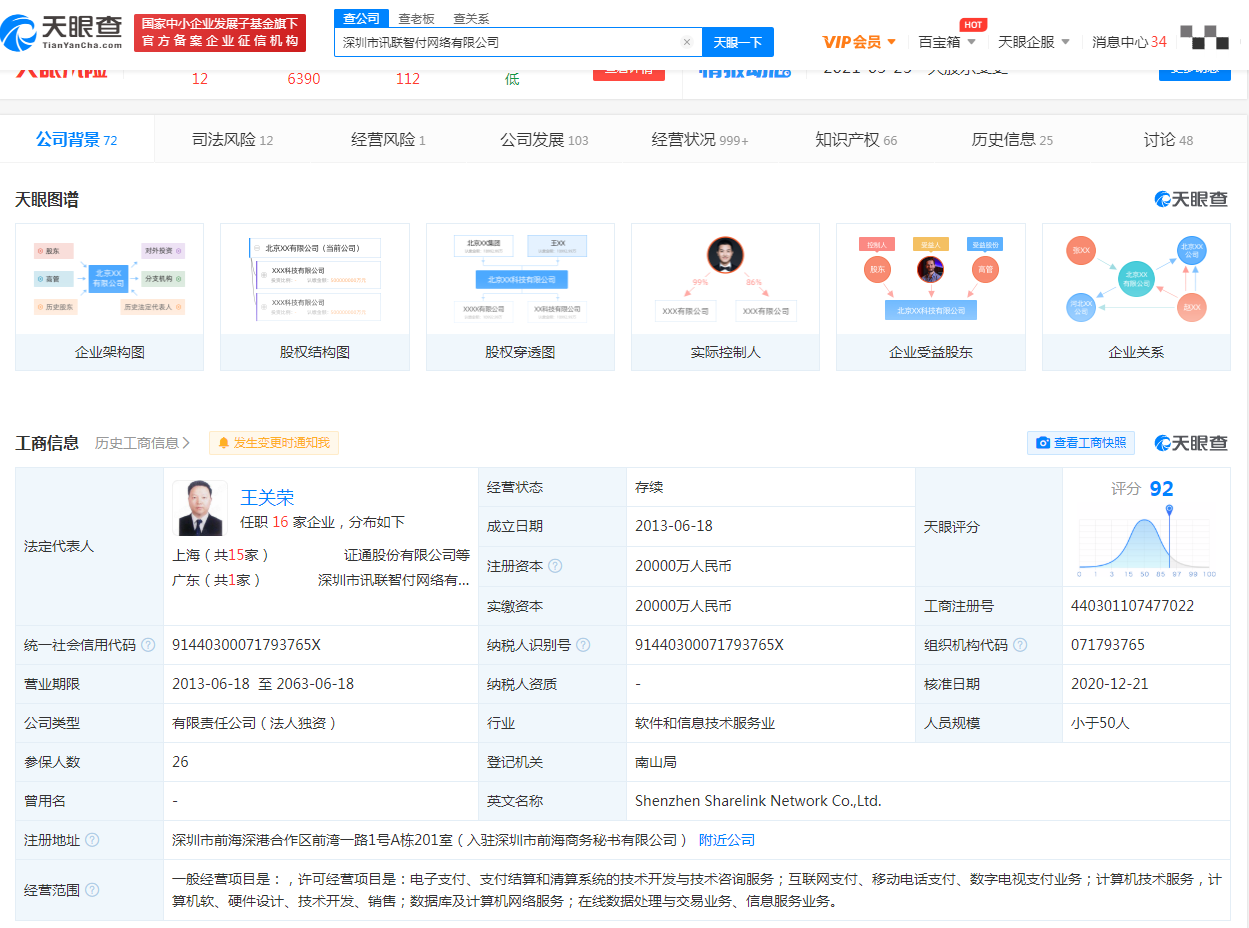Expand the 历史工商信息 menu
The image size is (1249, 928).
[x=143, y=443]
